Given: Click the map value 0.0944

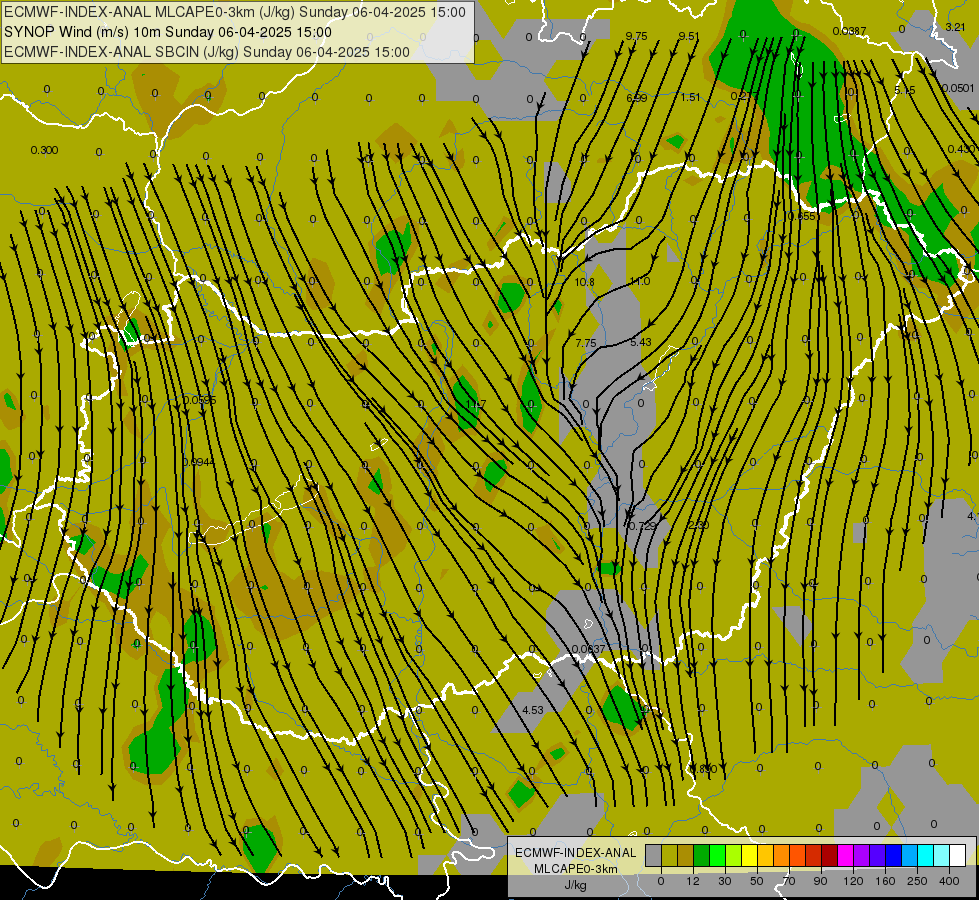Looking at the screenshot, I should point(199,462).
